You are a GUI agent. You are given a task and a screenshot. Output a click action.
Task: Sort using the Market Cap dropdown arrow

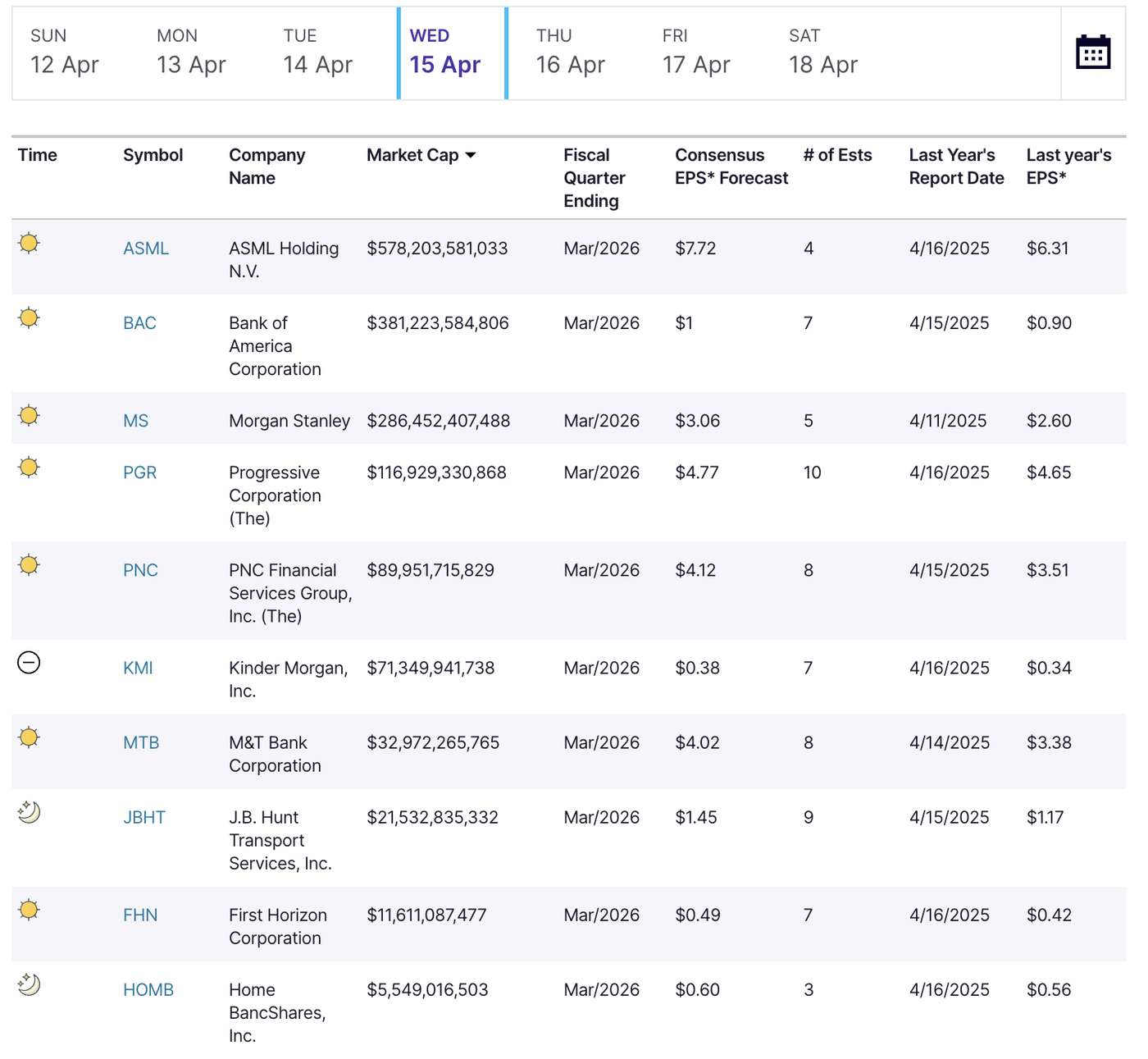471,155
